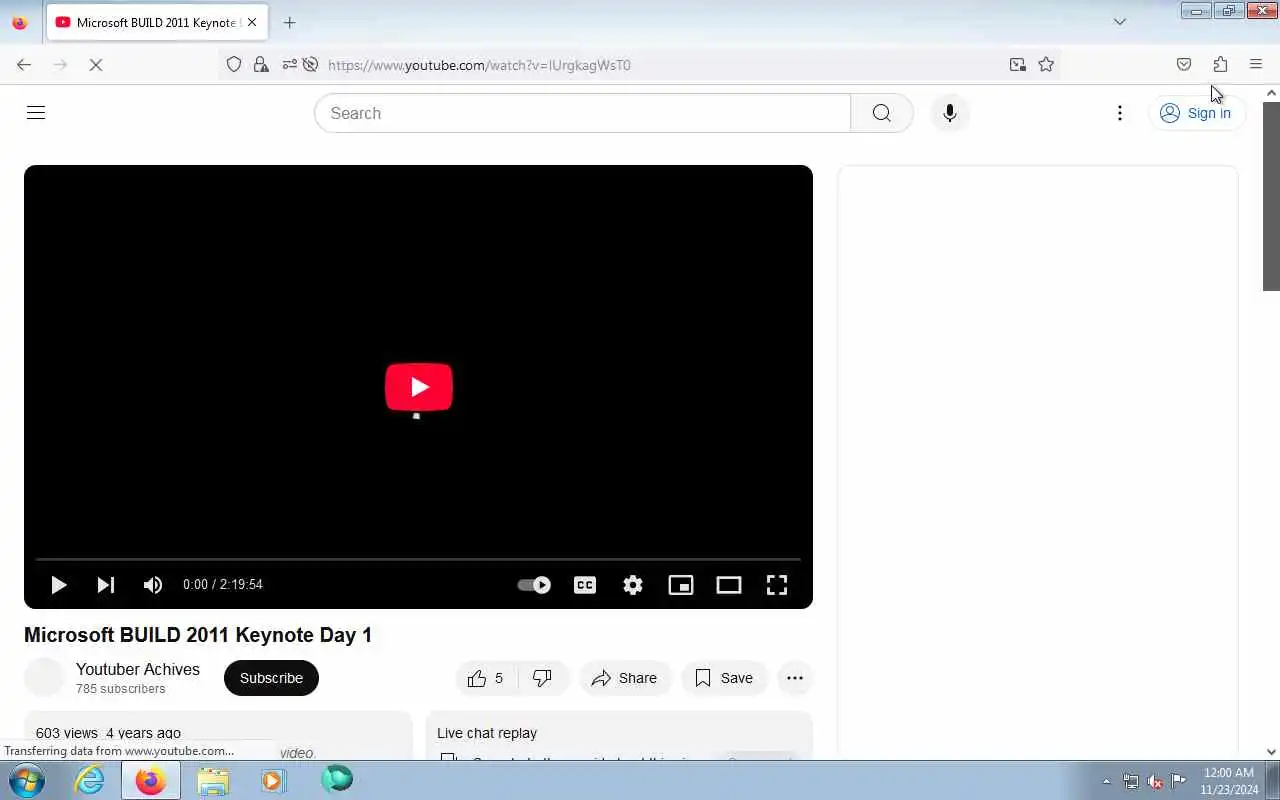Open site permissions icon in address bar
1280x800 pixels.
point(289,65)
